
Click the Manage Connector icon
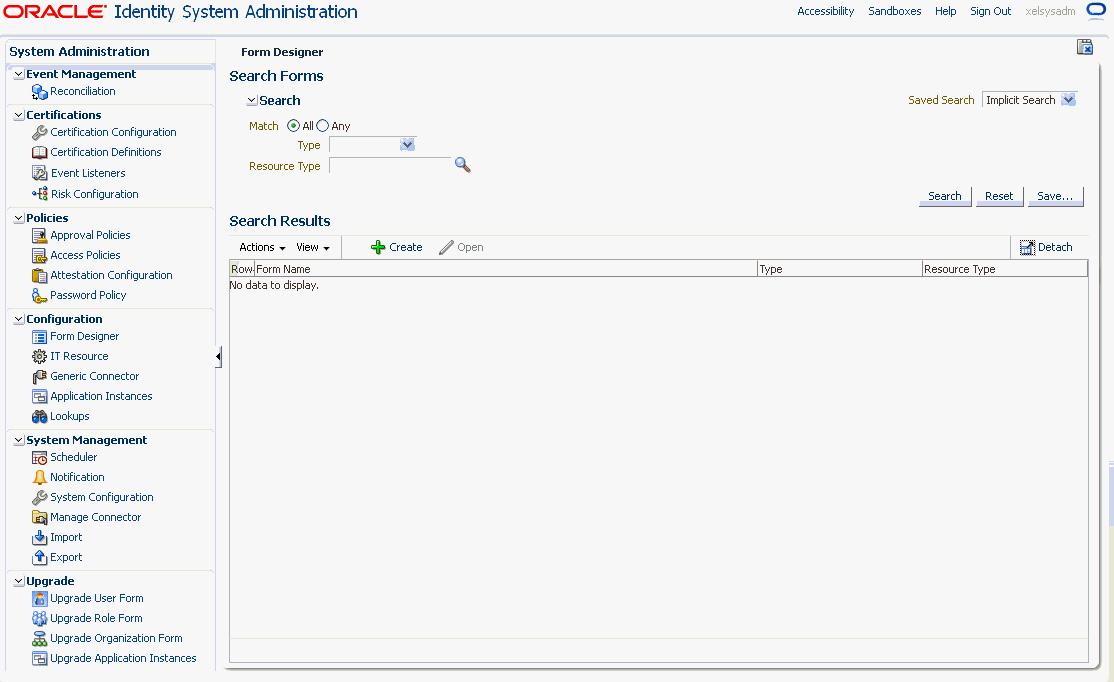click(40, 518)
